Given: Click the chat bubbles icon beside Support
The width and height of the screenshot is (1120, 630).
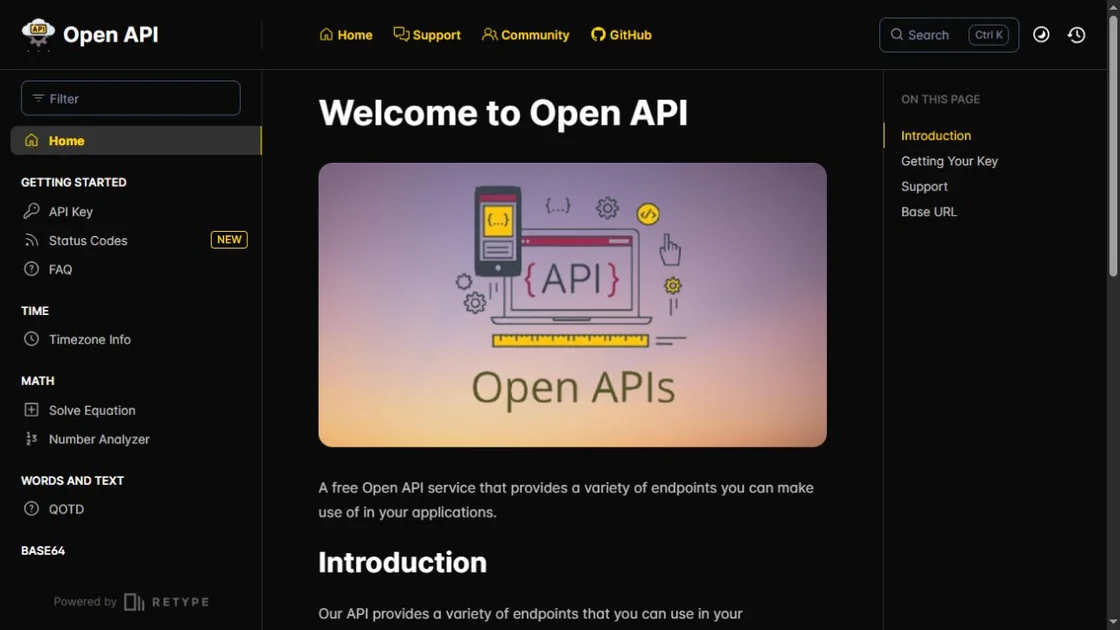Looking at the screenshot, I should point(401,34).
